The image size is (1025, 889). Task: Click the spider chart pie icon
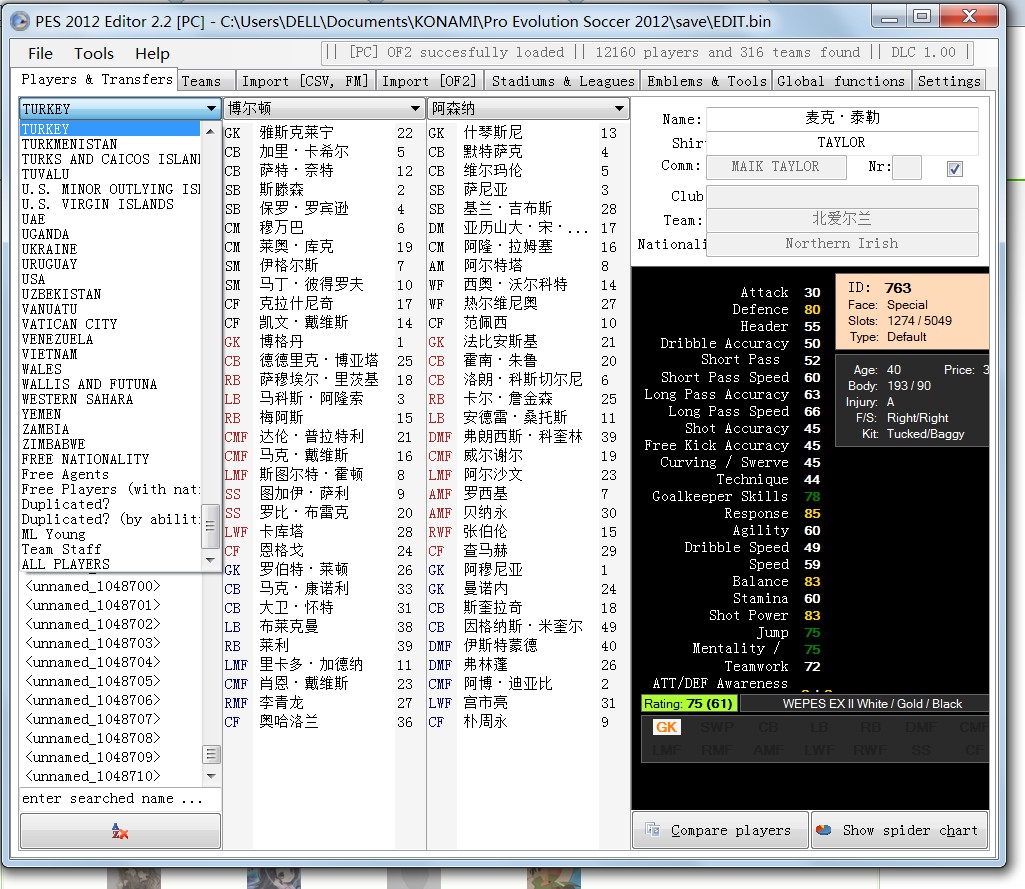[824, 830]
